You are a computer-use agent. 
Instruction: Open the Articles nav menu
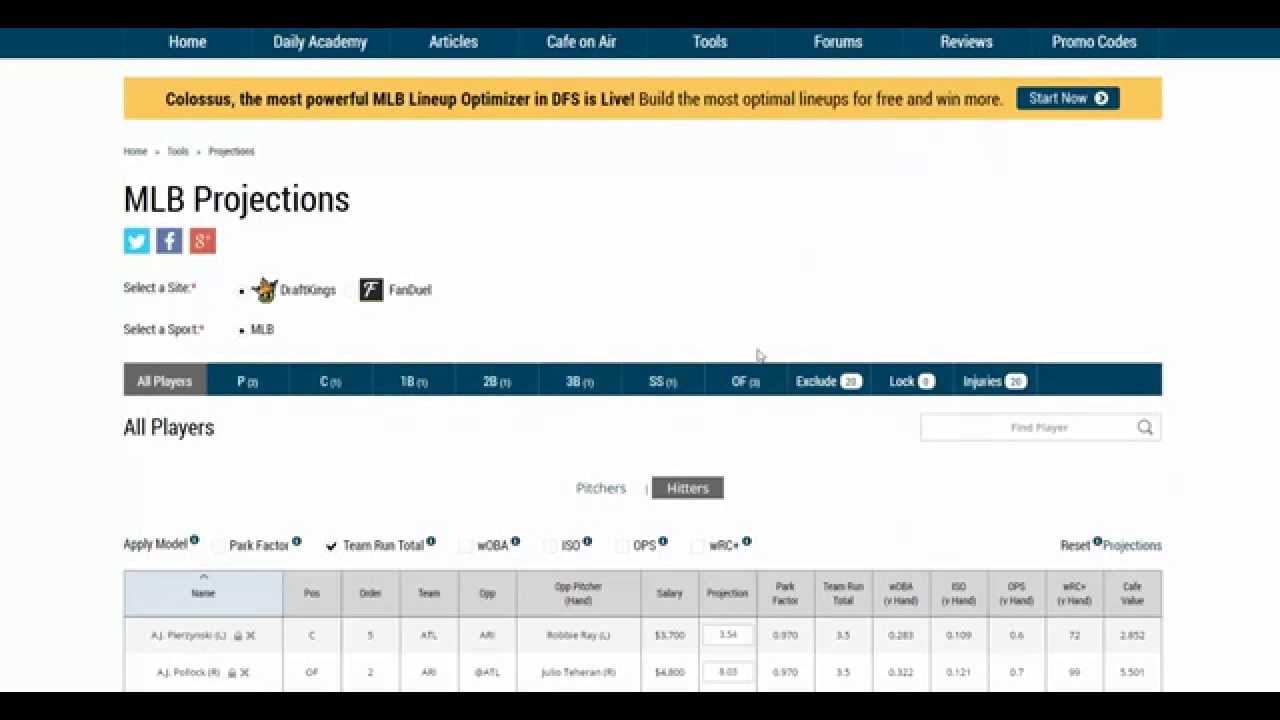453,42
